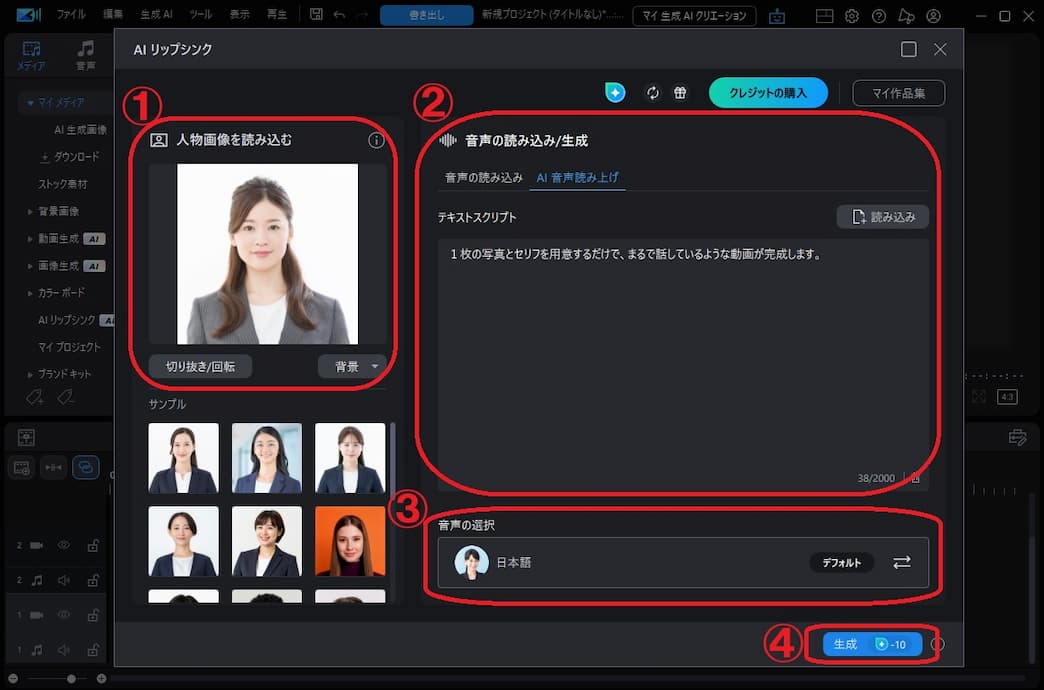Mute the audio track speaker icon
The image size is (1044, 690).
coord(63,580)
